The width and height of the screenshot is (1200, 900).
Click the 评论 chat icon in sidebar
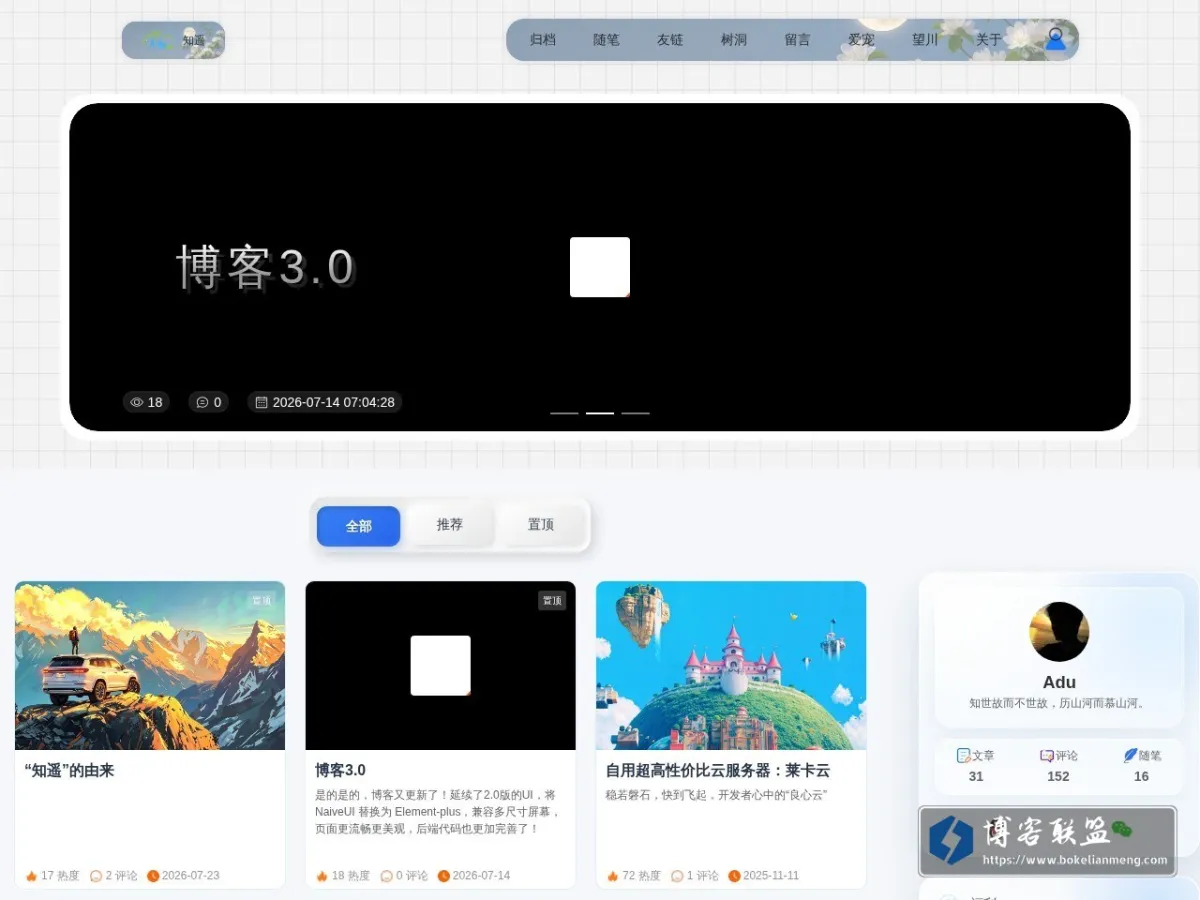(x=1046, y=756)
